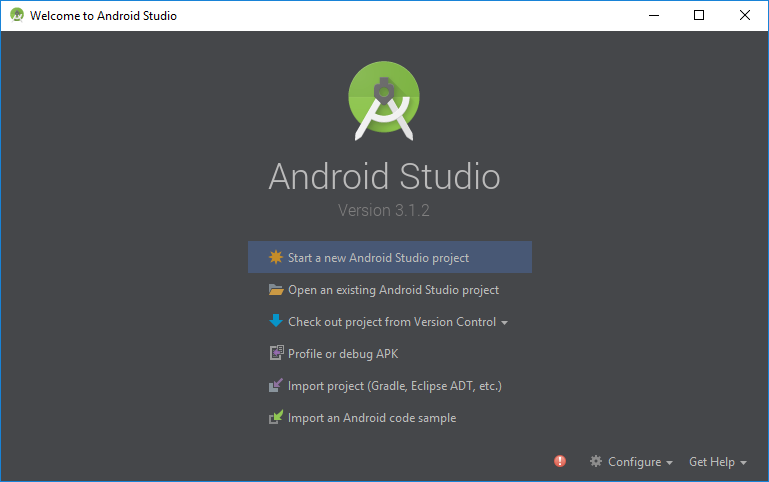Screen dimensions: 769x482
Task: Minimize the Welcome to Android Studio window
Action: point(654,15)
